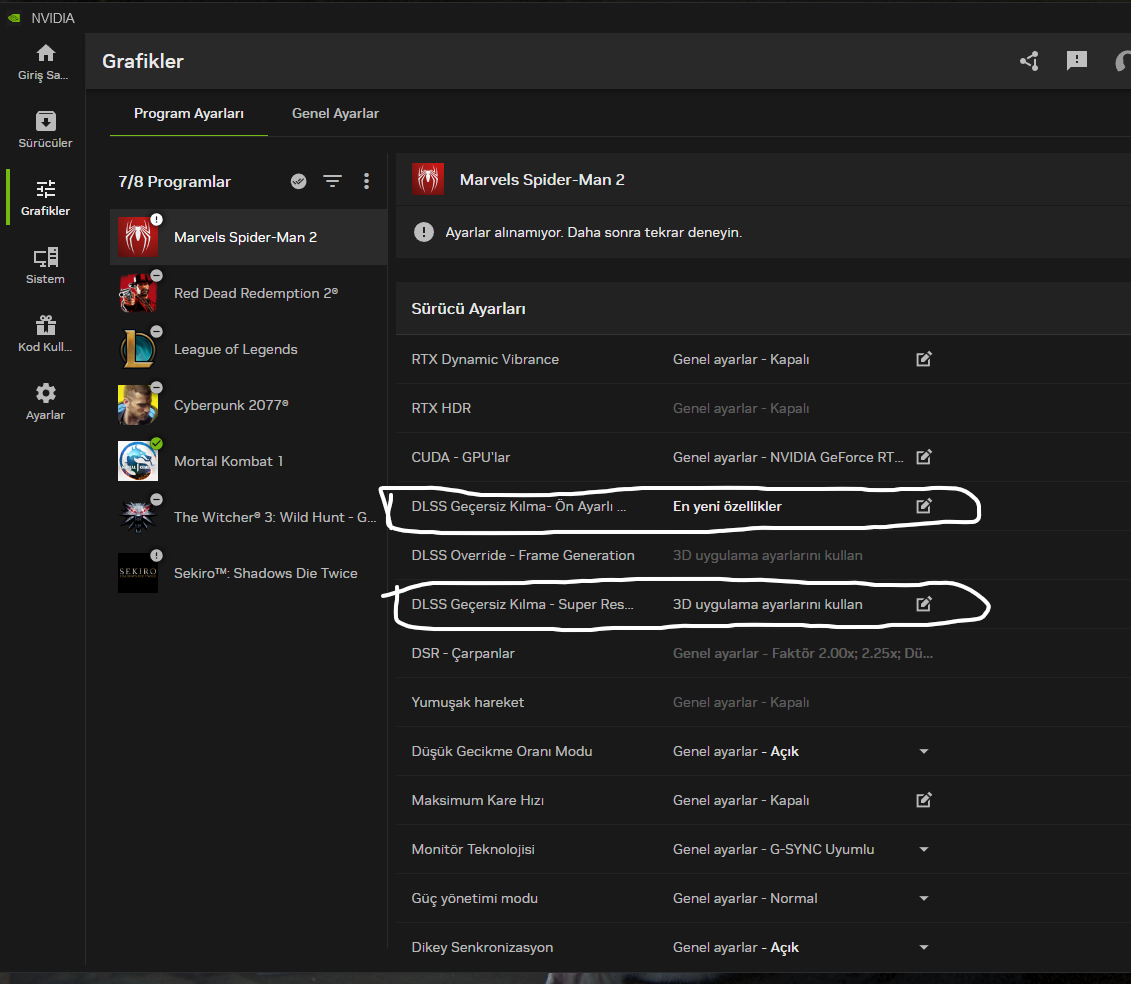Expand Güç yönetimi modu dropdown
Viewport: 1131px width, 984px height.
pos(924,898)
